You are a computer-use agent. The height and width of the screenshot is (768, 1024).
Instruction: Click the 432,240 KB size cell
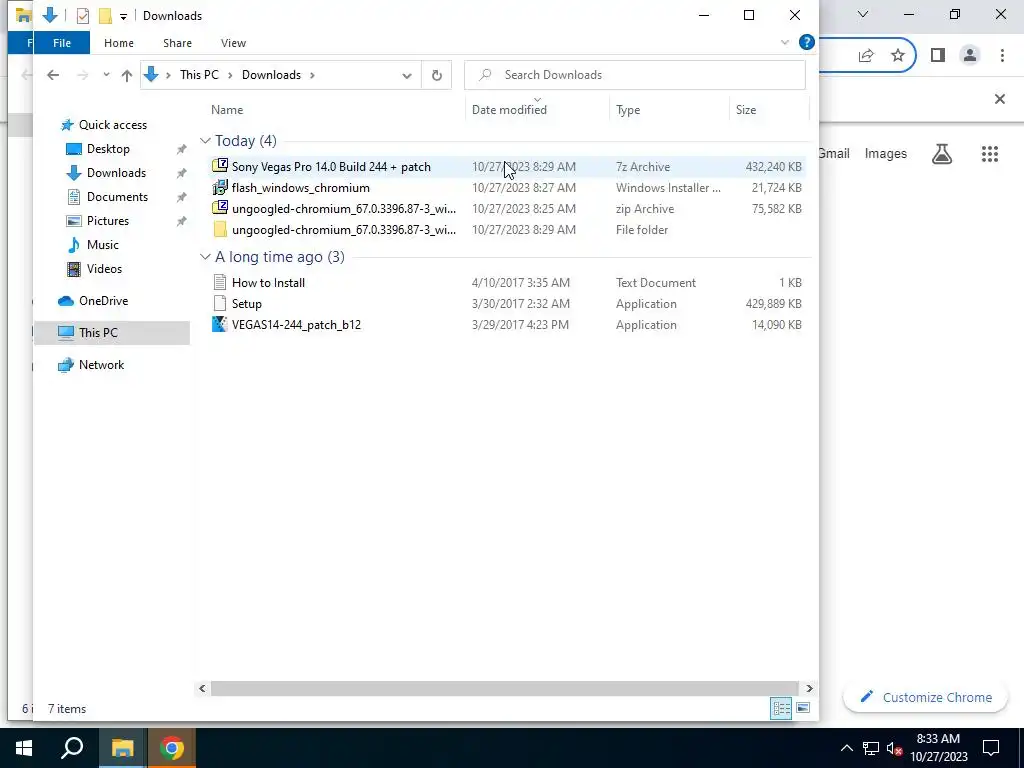point(773,167)
